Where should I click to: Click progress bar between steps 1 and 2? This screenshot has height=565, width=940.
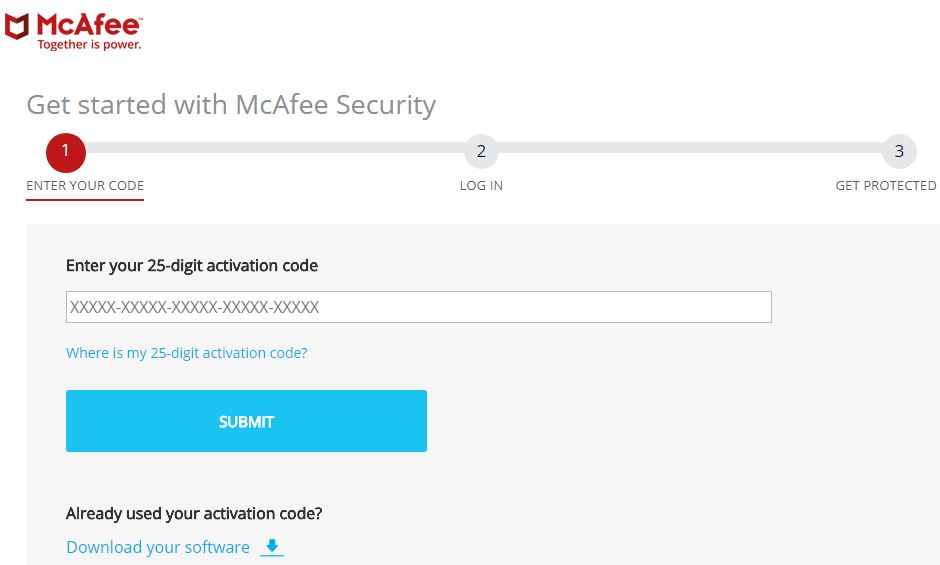coord(275,148)
